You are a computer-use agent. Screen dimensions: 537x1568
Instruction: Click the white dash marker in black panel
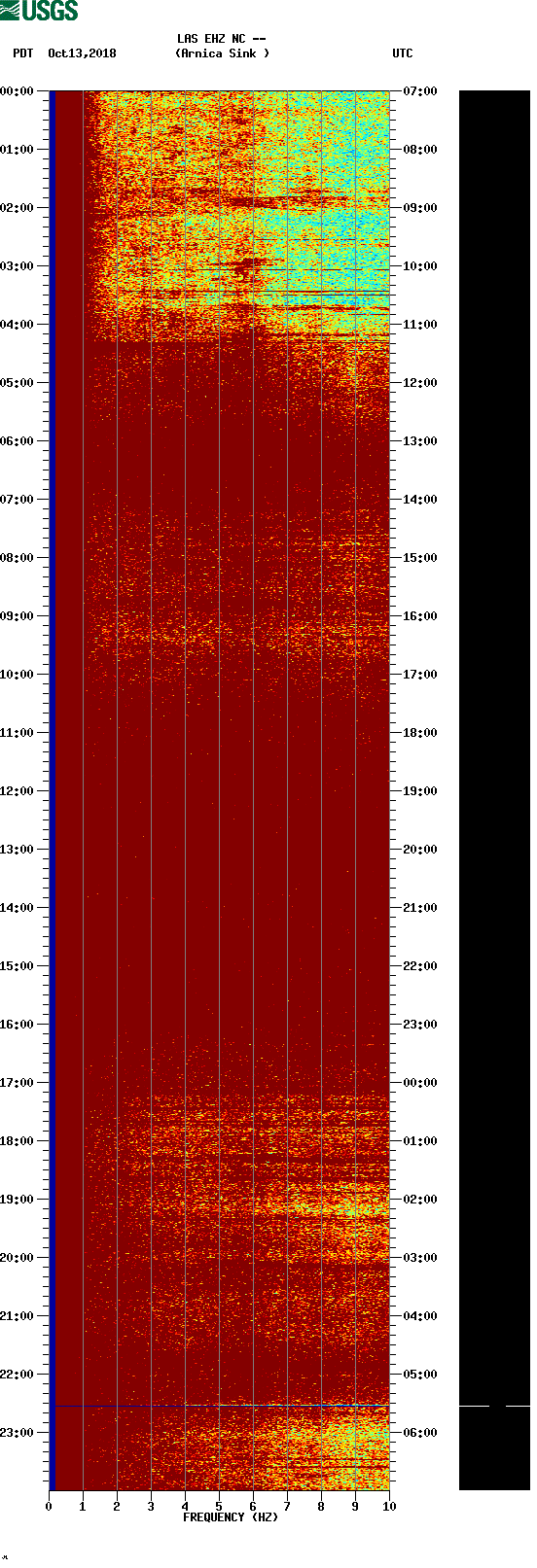(x=494, y=1406)
